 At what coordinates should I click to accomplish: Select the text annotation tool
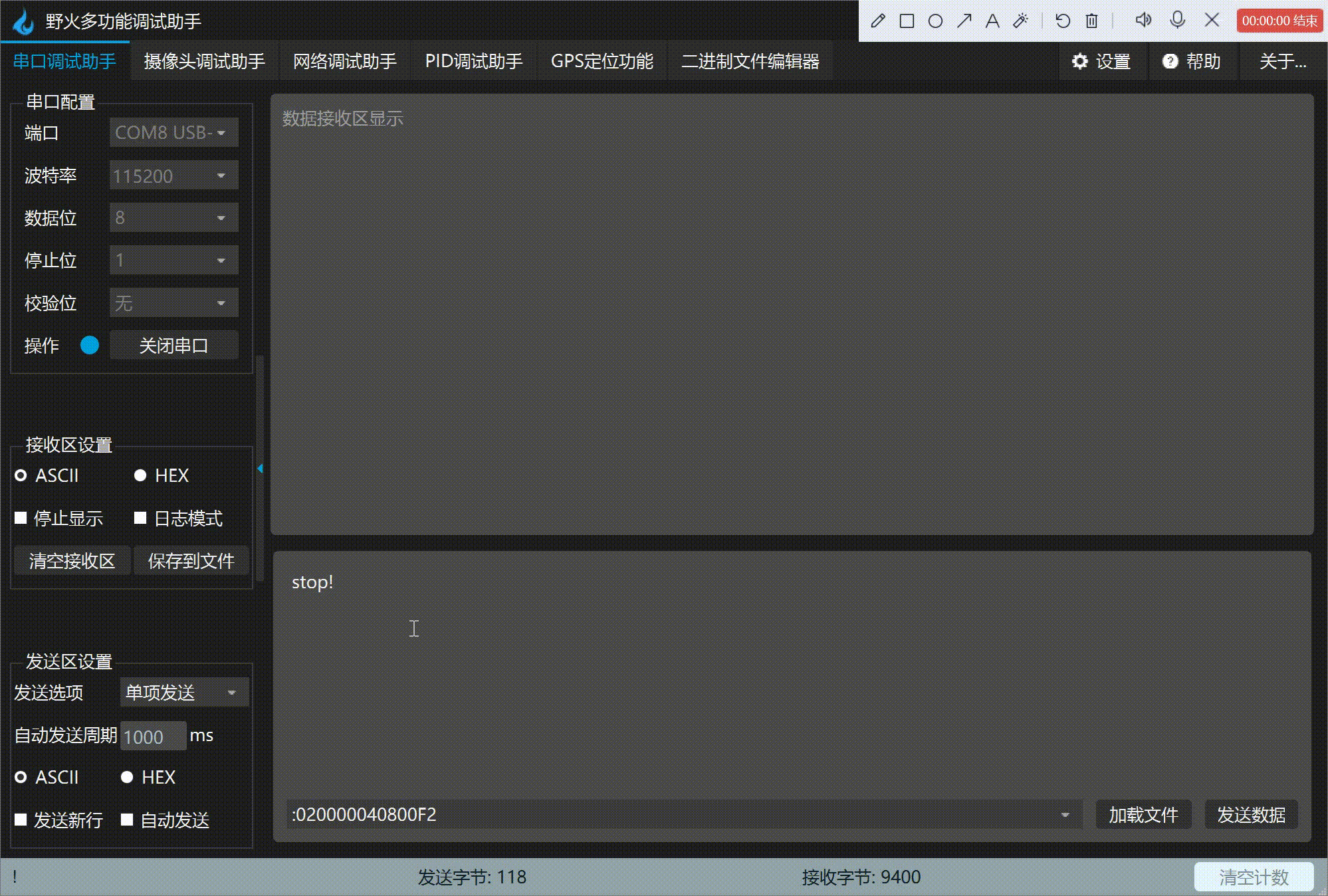click(992, 21)
